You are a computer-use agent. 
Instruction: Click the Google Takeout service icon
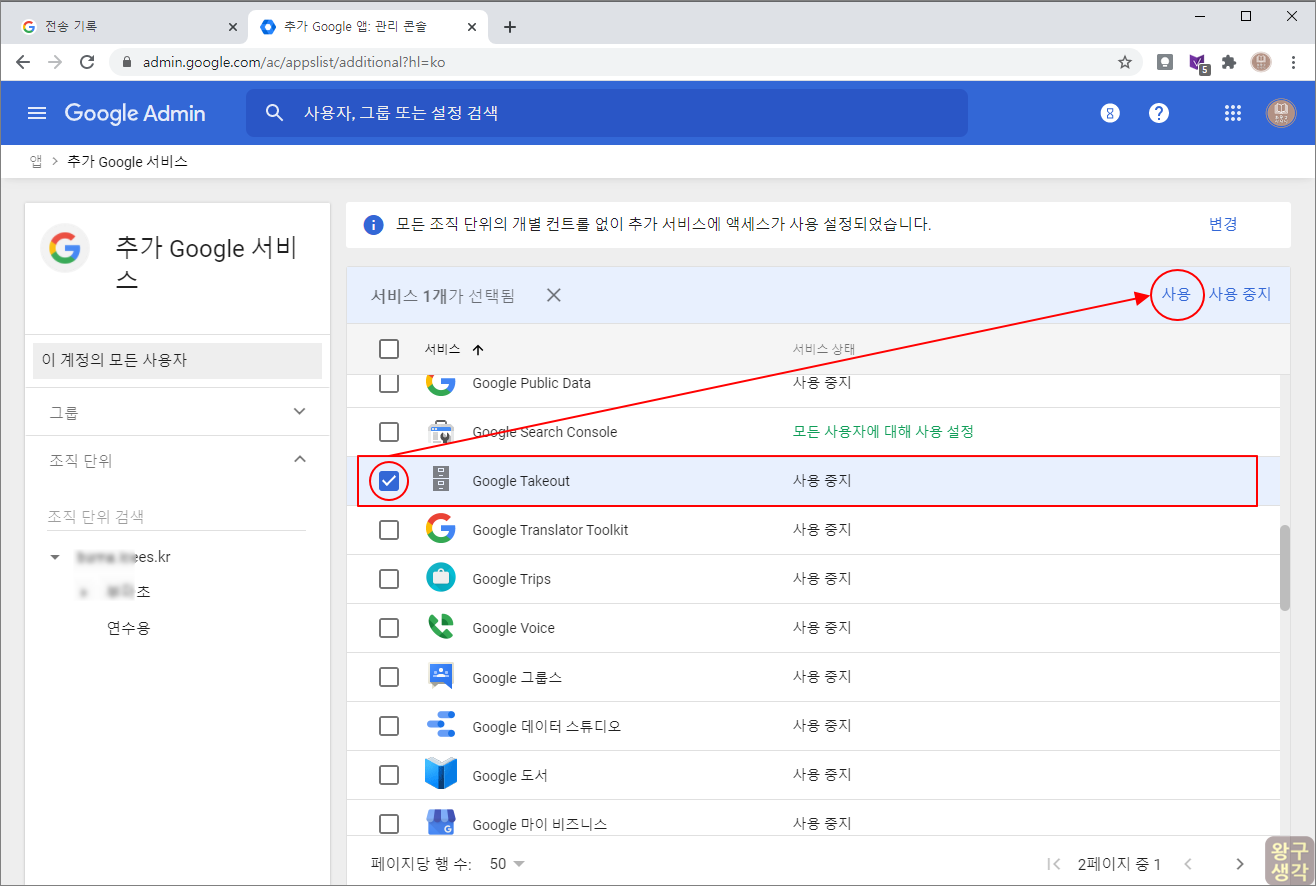point(441,480)
